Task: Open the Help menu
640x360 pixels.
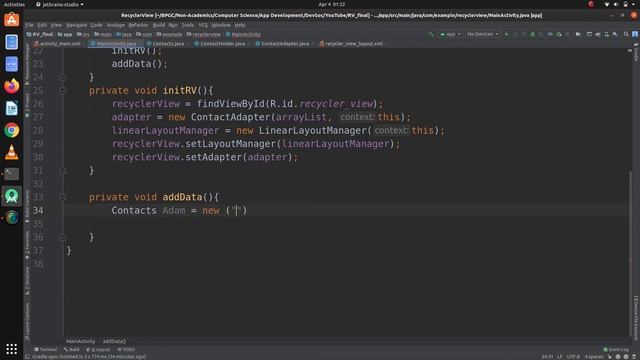Action: pos(240,25)
